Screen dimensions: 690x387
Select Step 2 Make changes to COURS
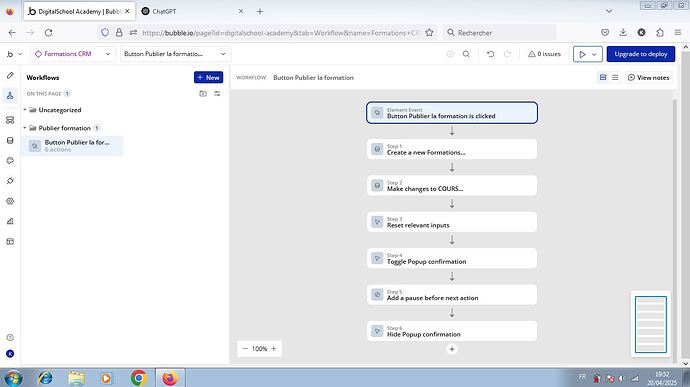pos(452,186)
